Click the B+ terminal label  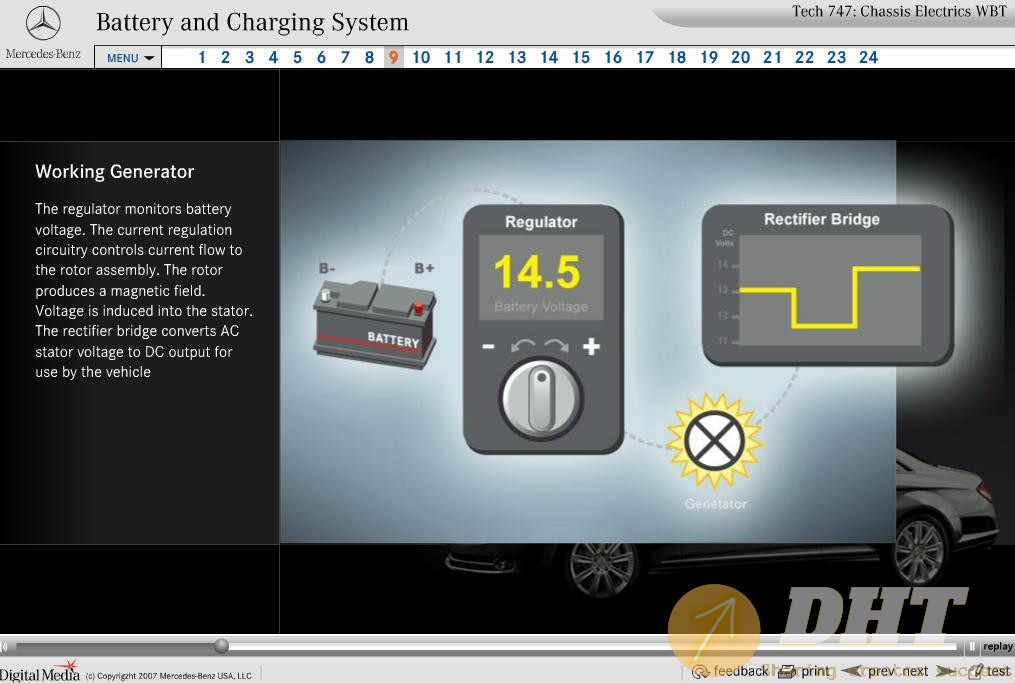click(424, 268)
